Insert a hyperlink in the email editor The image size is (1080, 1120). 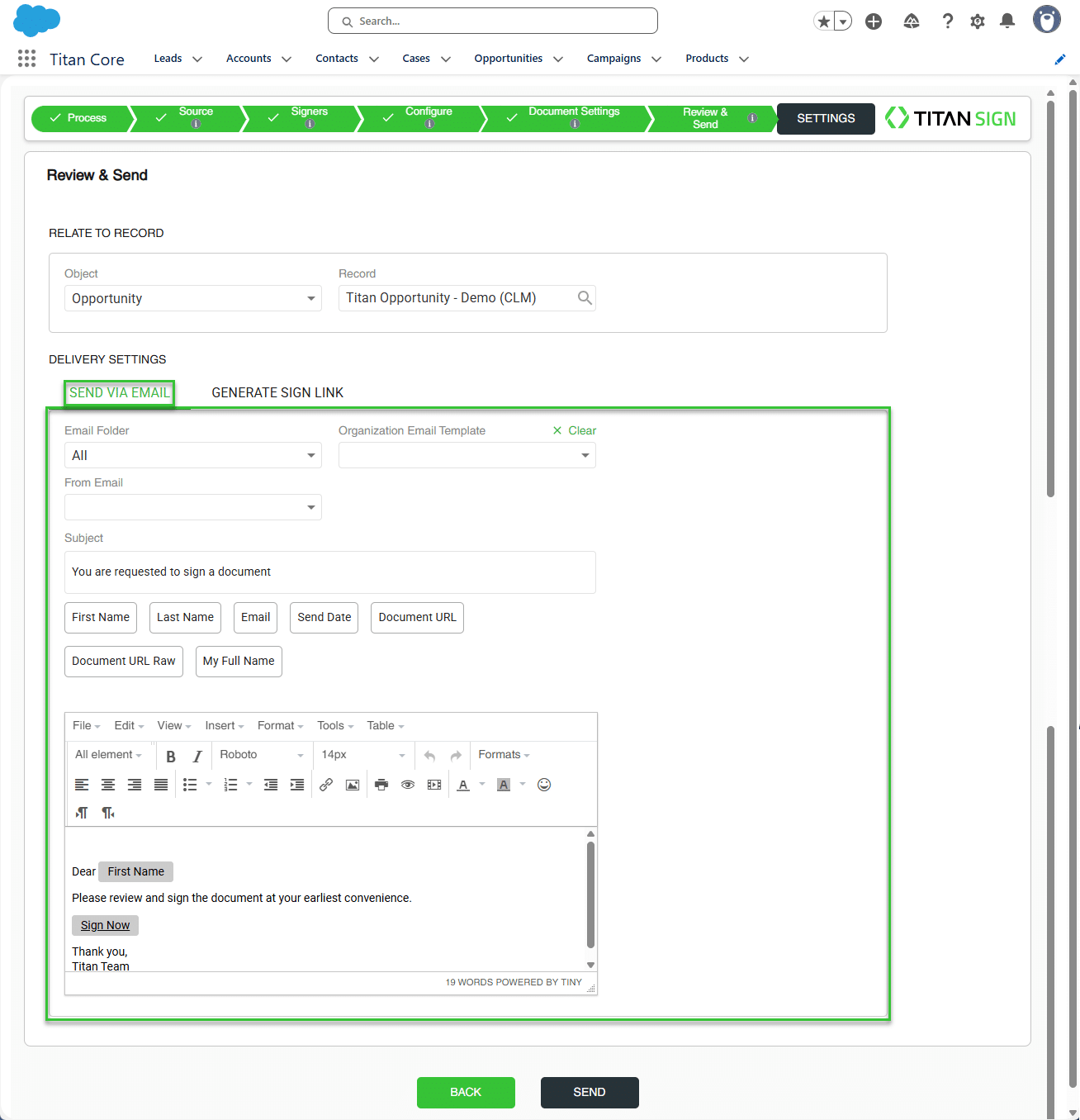pos(325,784)
